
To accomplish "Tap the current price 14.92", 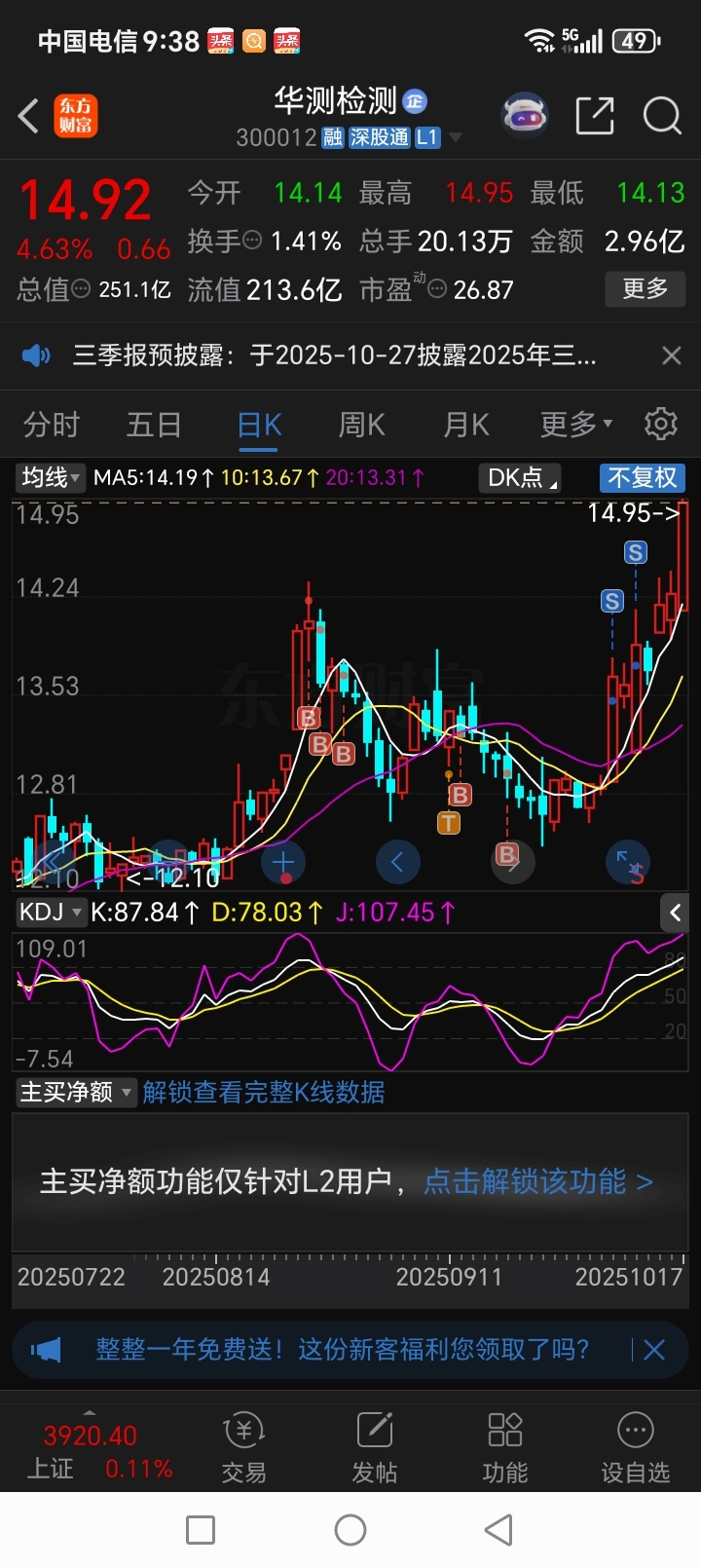I will pos(86,202).
